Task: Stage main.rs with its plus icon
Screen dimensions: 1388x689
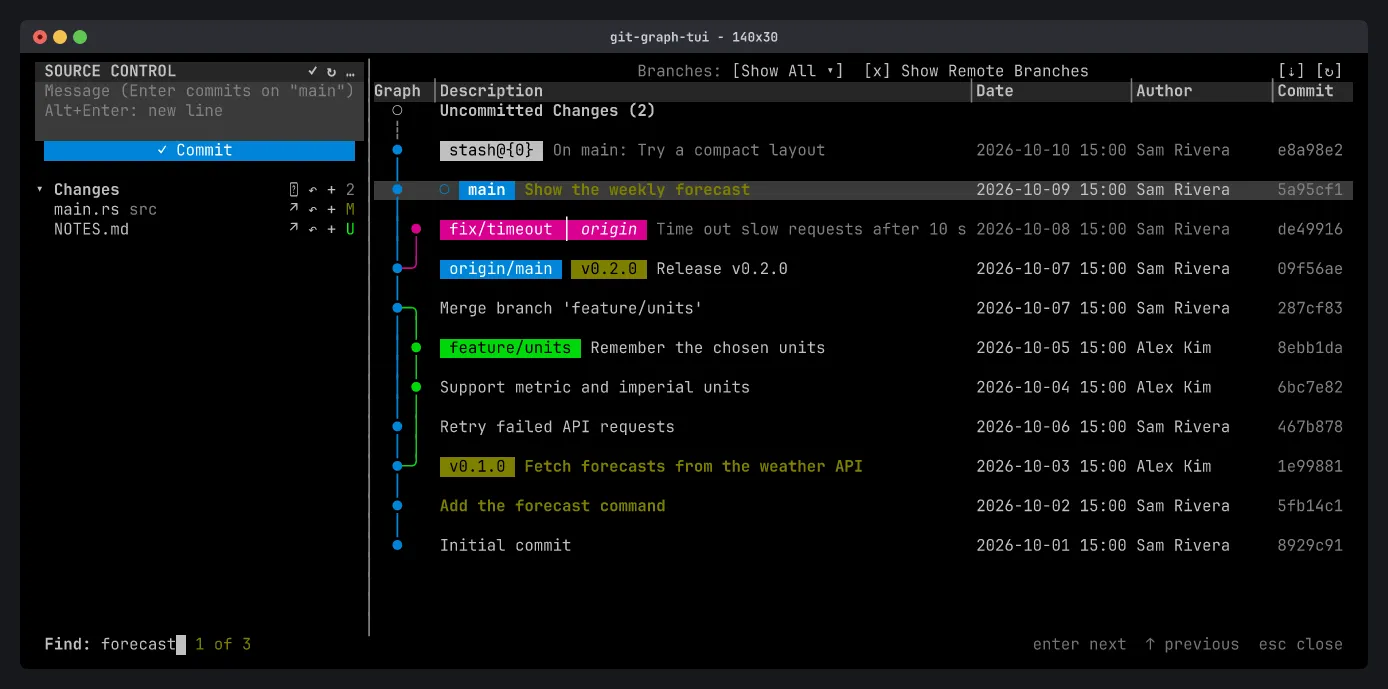Action: pos(332,210)
